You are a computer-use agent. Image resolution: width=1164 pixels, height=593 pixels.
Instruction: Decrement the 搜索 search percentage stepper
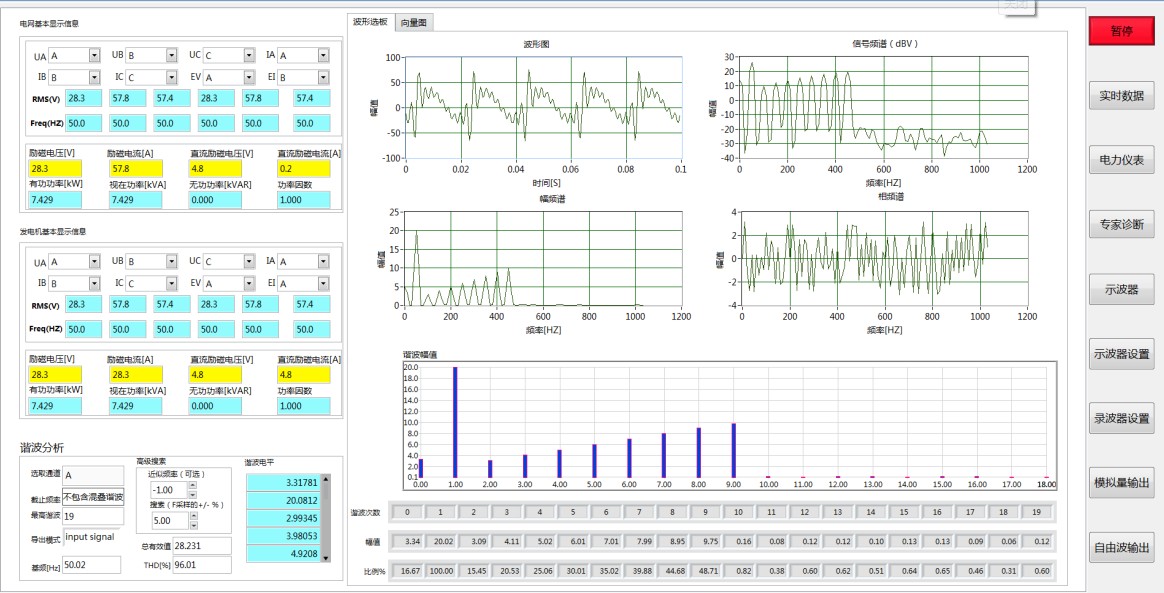192,525
